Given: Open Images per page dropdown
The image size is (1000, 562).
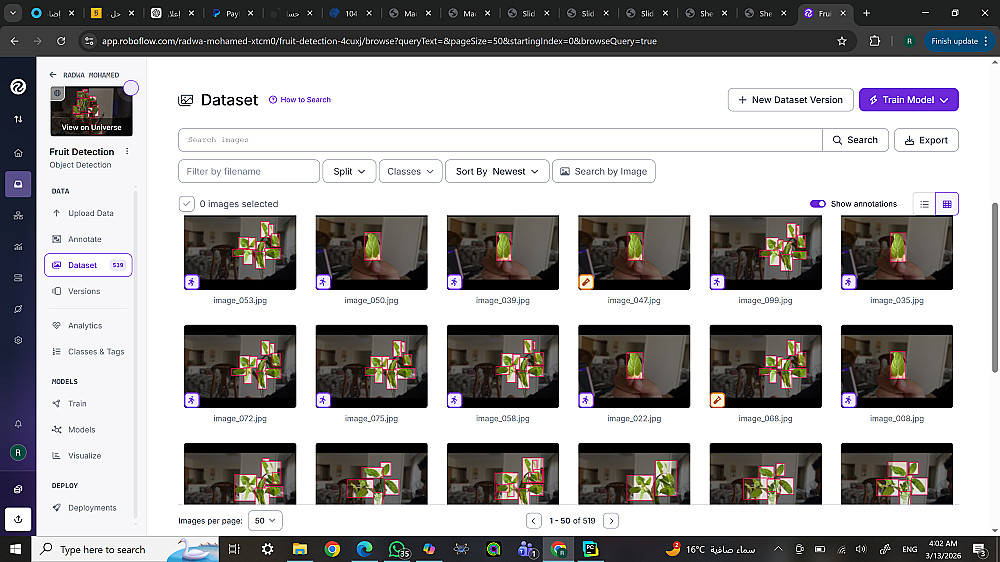Looking at the screenshot, I should (265, 521).
